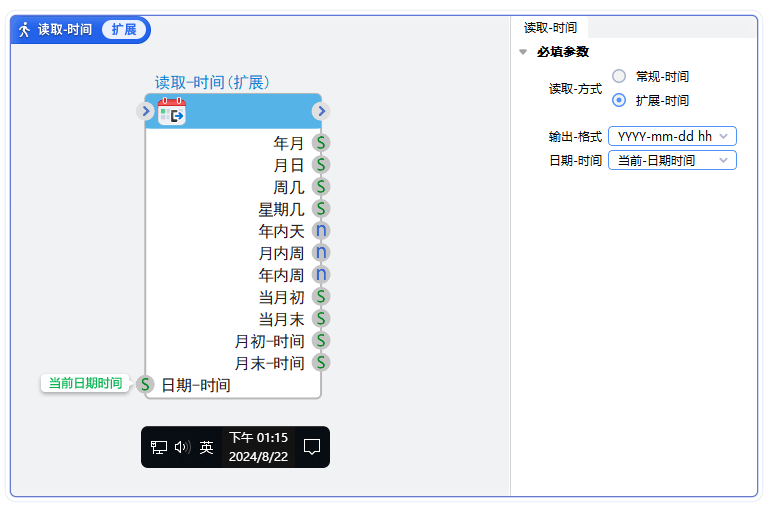
Task: Click the right output arrow on node
Action: click(321, 111)
